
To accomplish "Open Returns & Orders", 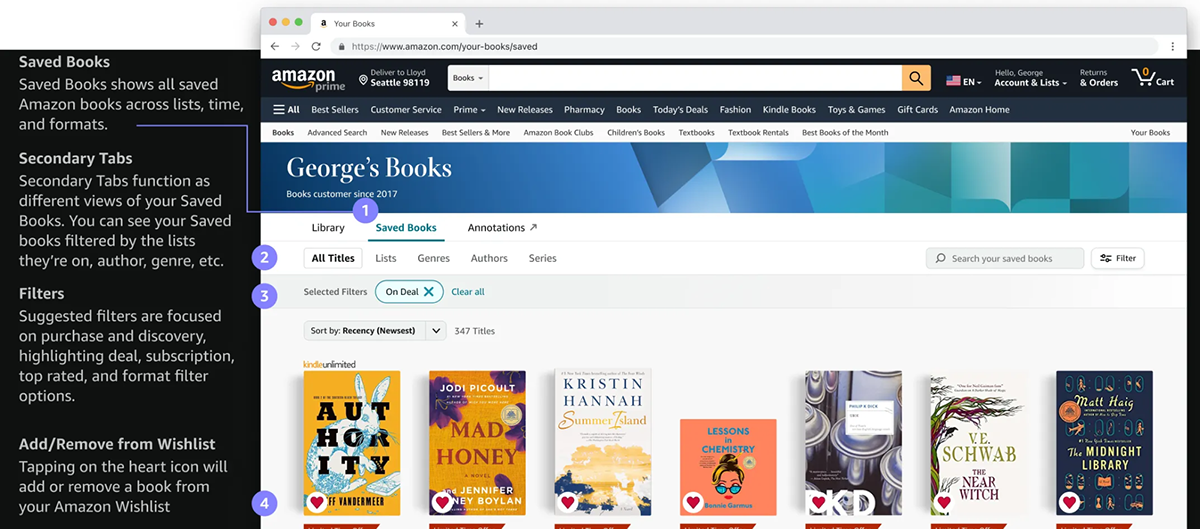I will [1099, 78].
